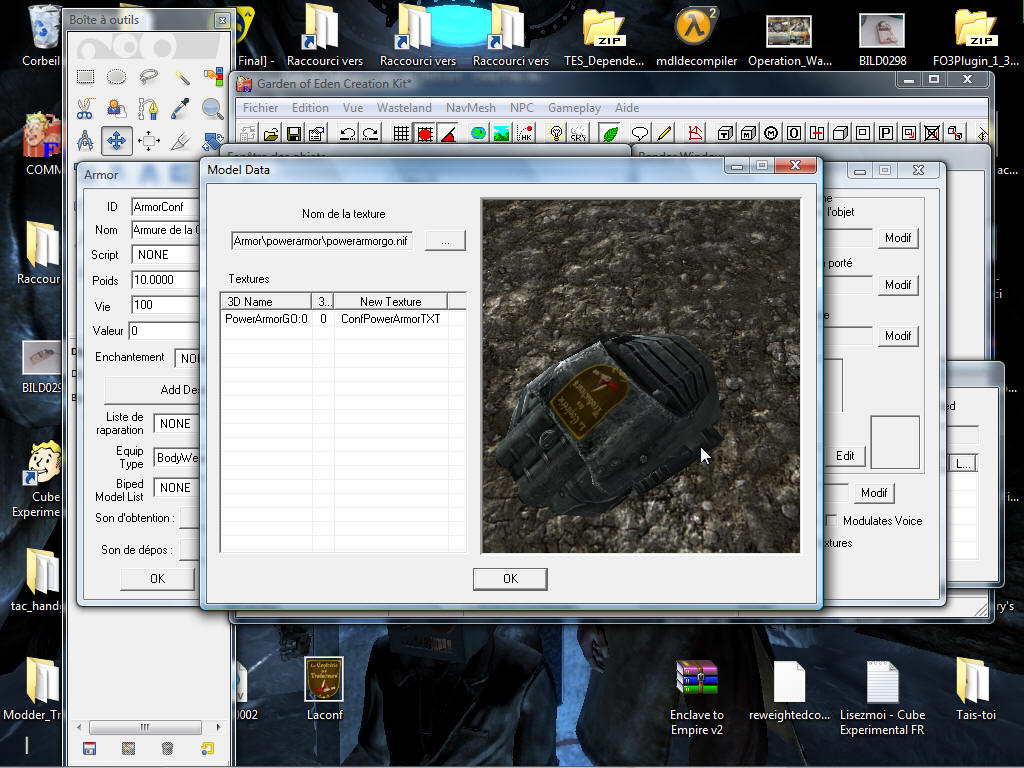
Task: Open the Laconf desktop icon
Action: point(325,689)
